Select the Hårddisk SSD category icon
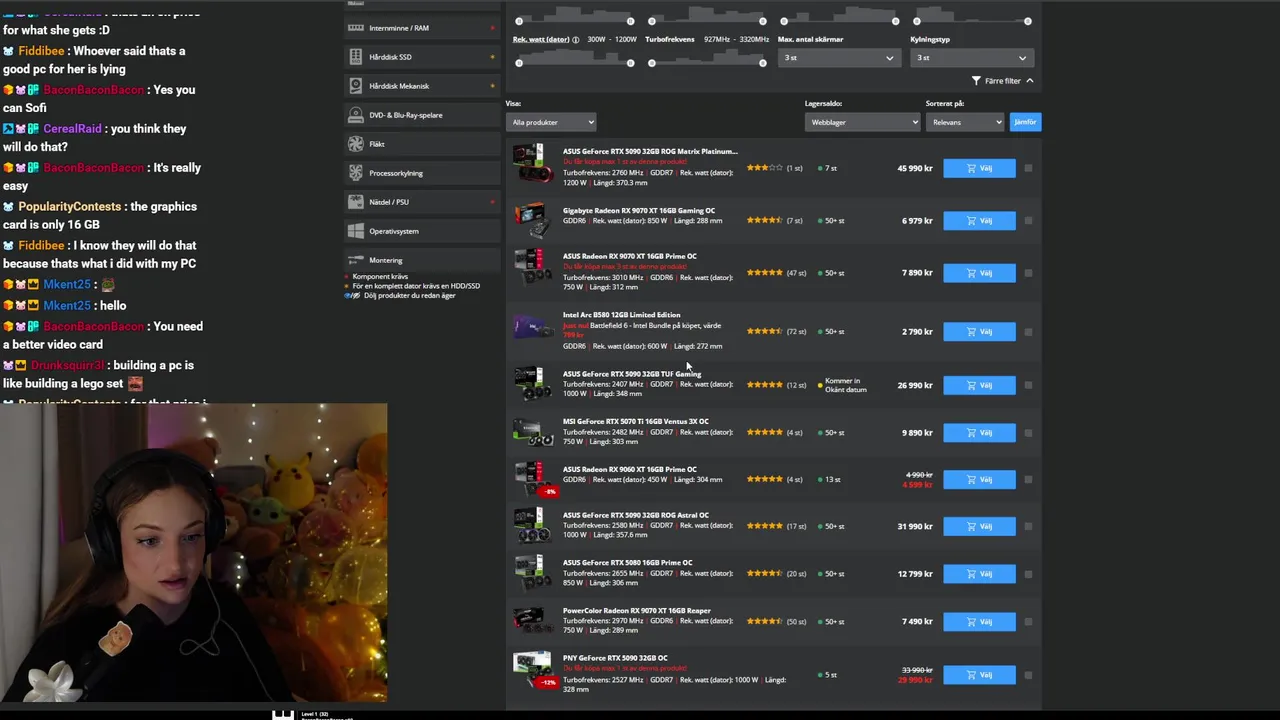This screenshot has height=720, width=1280. 355,57
